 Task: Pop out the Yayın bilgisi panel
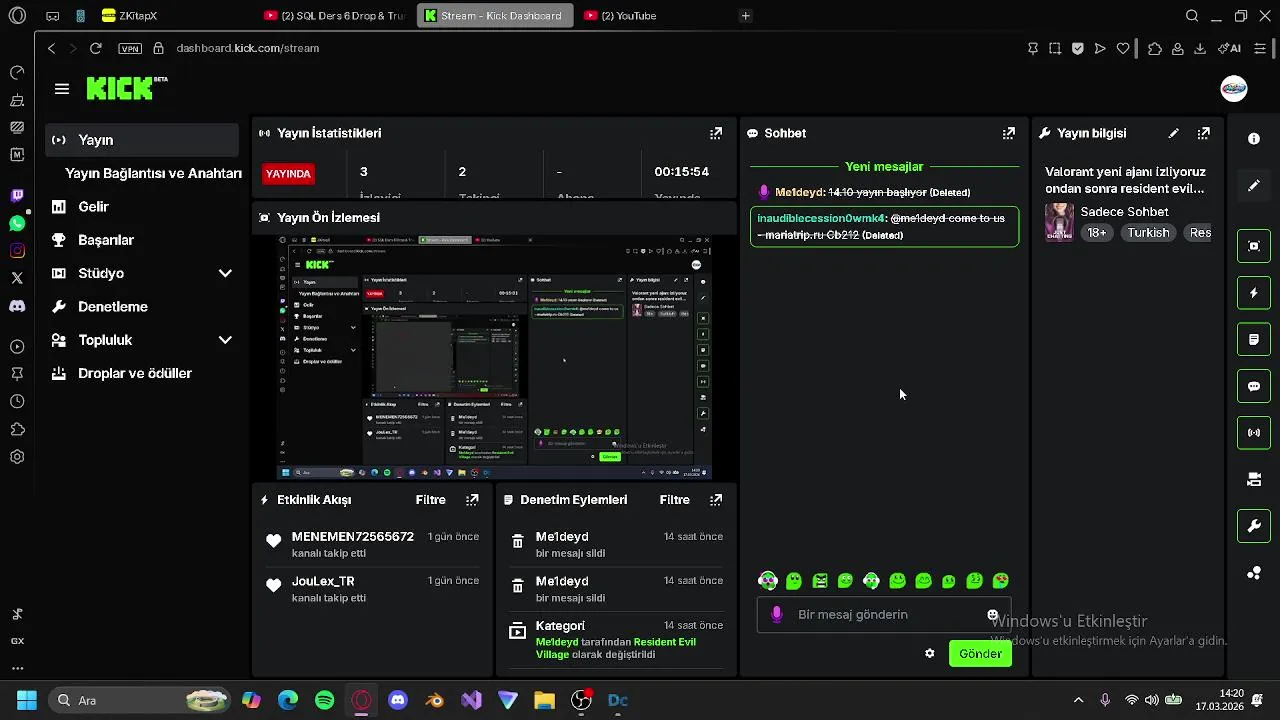[1204, 133]
